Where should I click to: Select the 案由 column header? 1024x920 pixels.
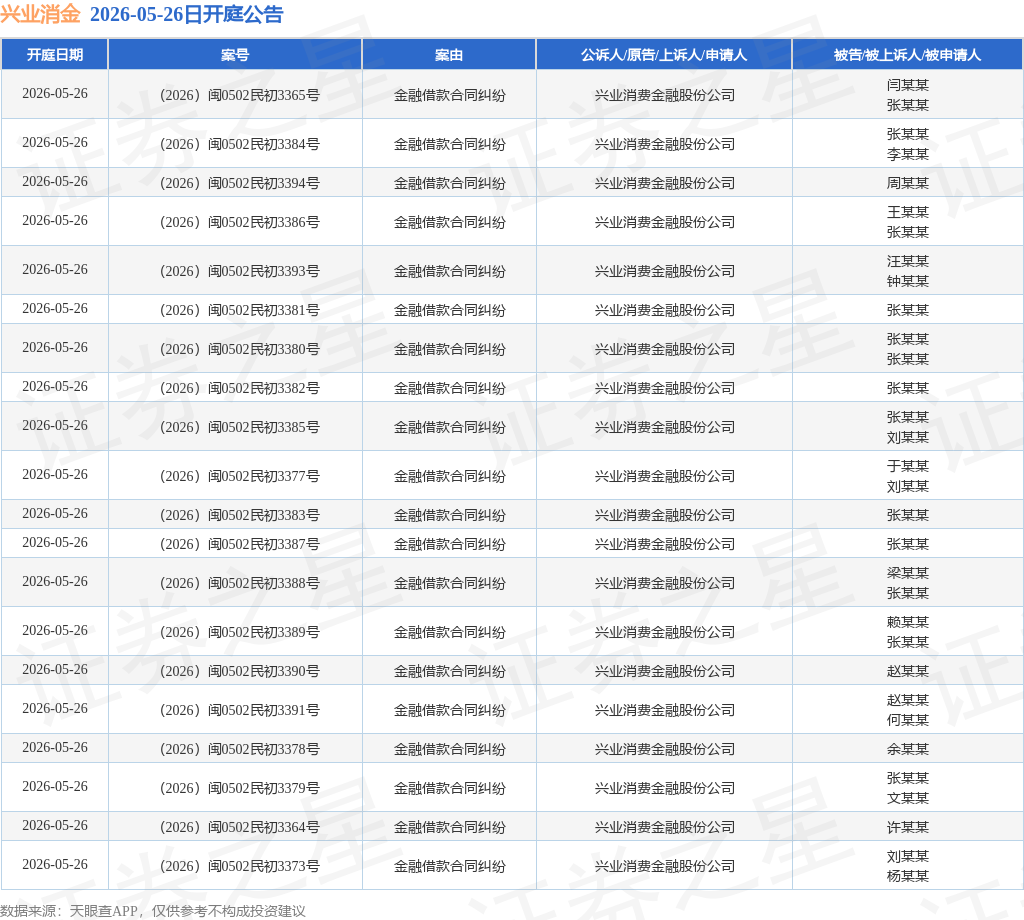[449, 55]
